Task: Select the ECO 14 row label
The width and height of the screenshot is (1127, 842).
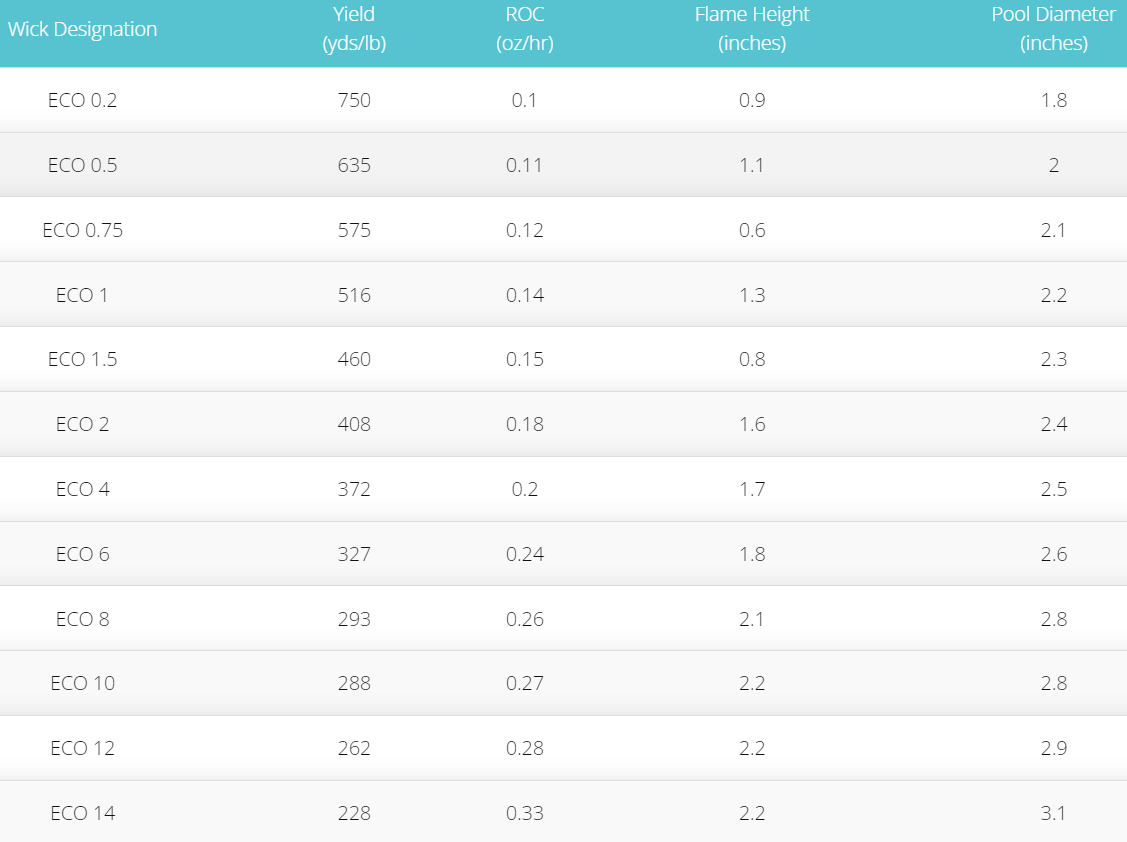Action: coord(83,813)
